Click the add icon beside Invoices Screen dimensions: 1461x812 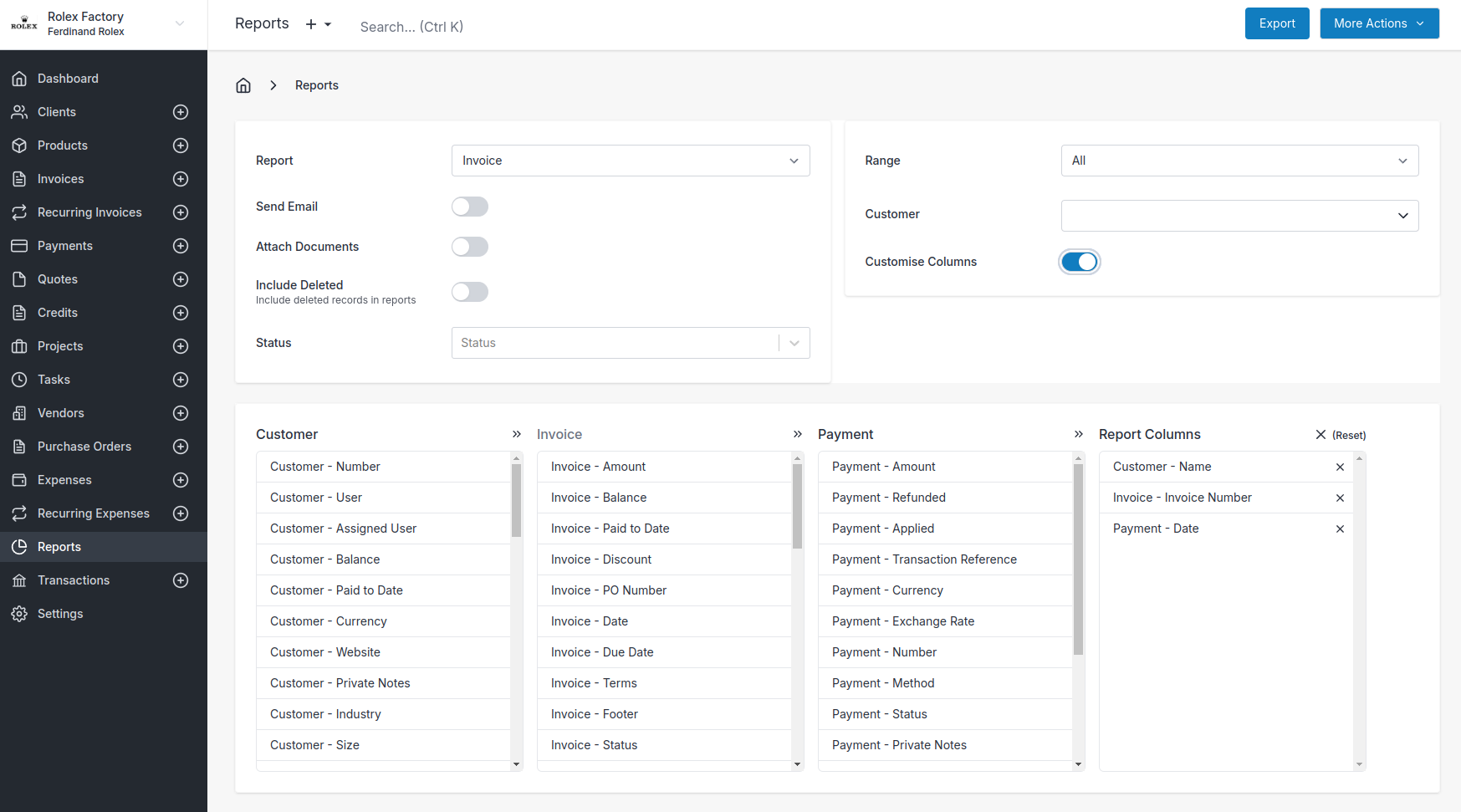click(x=181, y=179)
